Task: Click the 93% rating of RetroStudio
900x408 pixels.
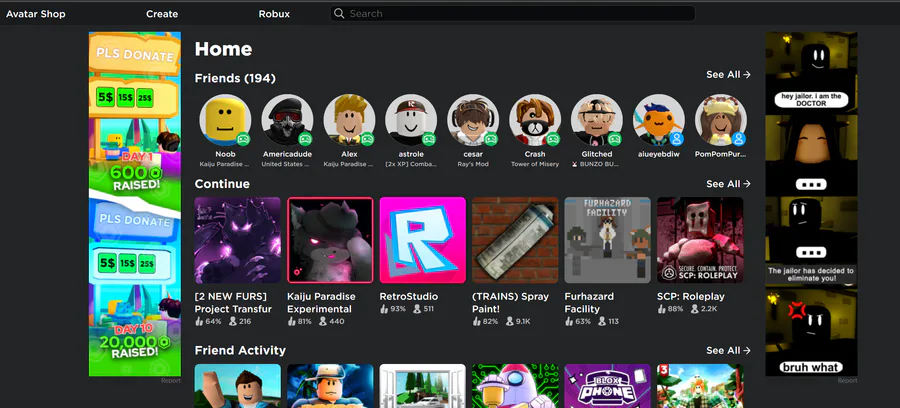Action: tap(393, 309)
